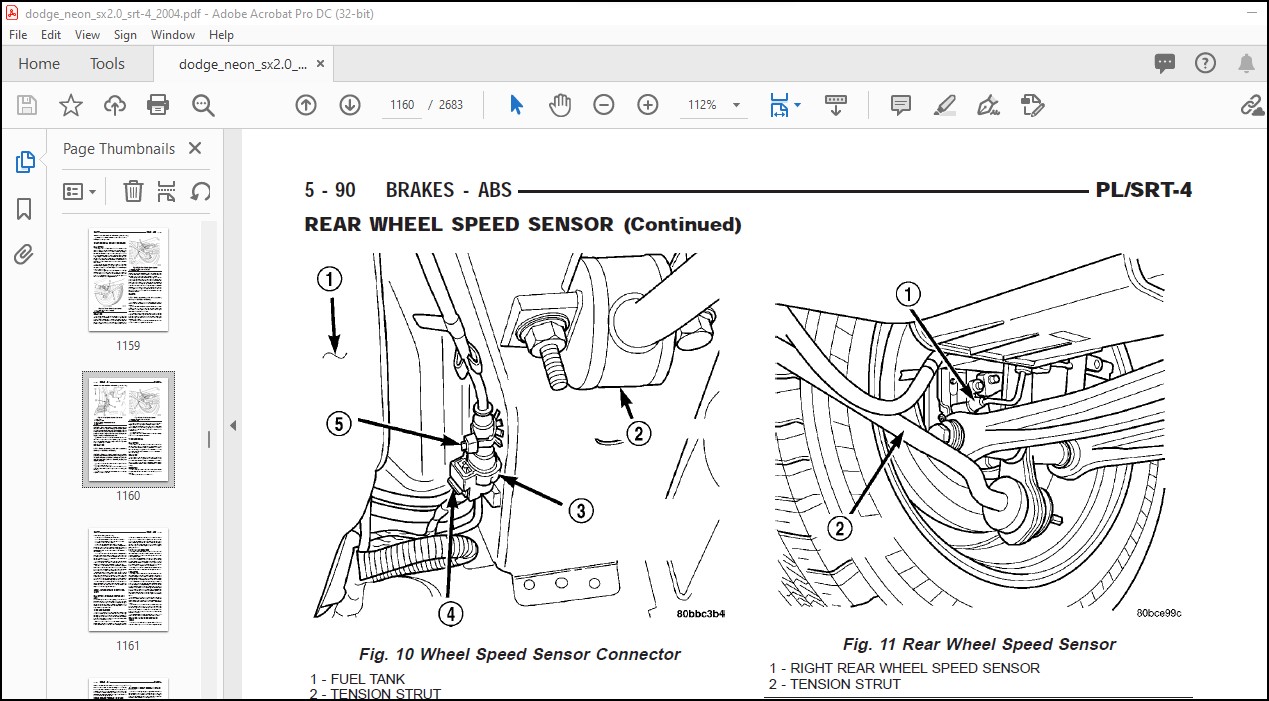1269x701 pixels.
Task: Open the View menu
Action: [x=87, y=34]
